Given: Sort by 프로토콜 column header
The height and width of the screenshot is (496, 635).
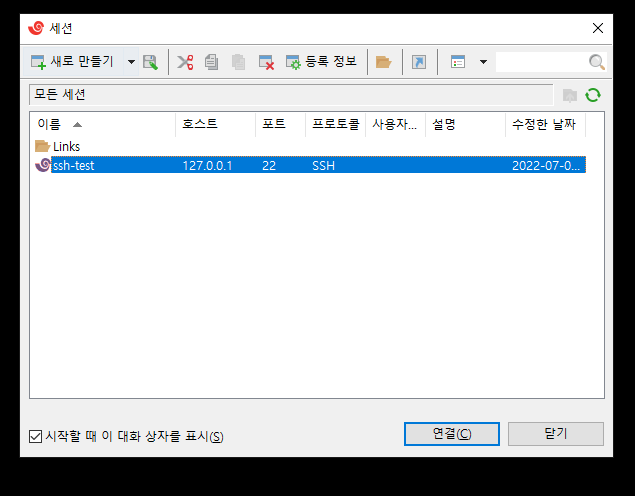Looking at the screenshot, I should [335, 124].
